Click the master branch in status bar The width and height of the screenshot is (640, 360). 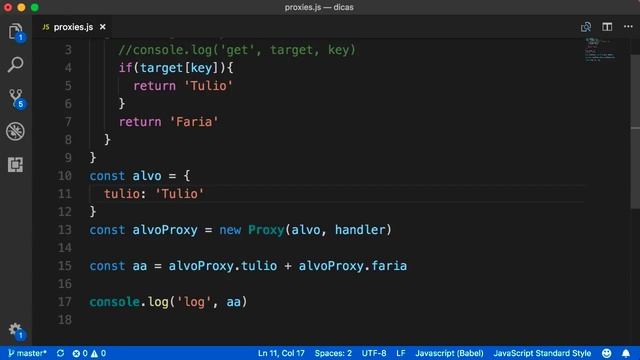point(27,353)
